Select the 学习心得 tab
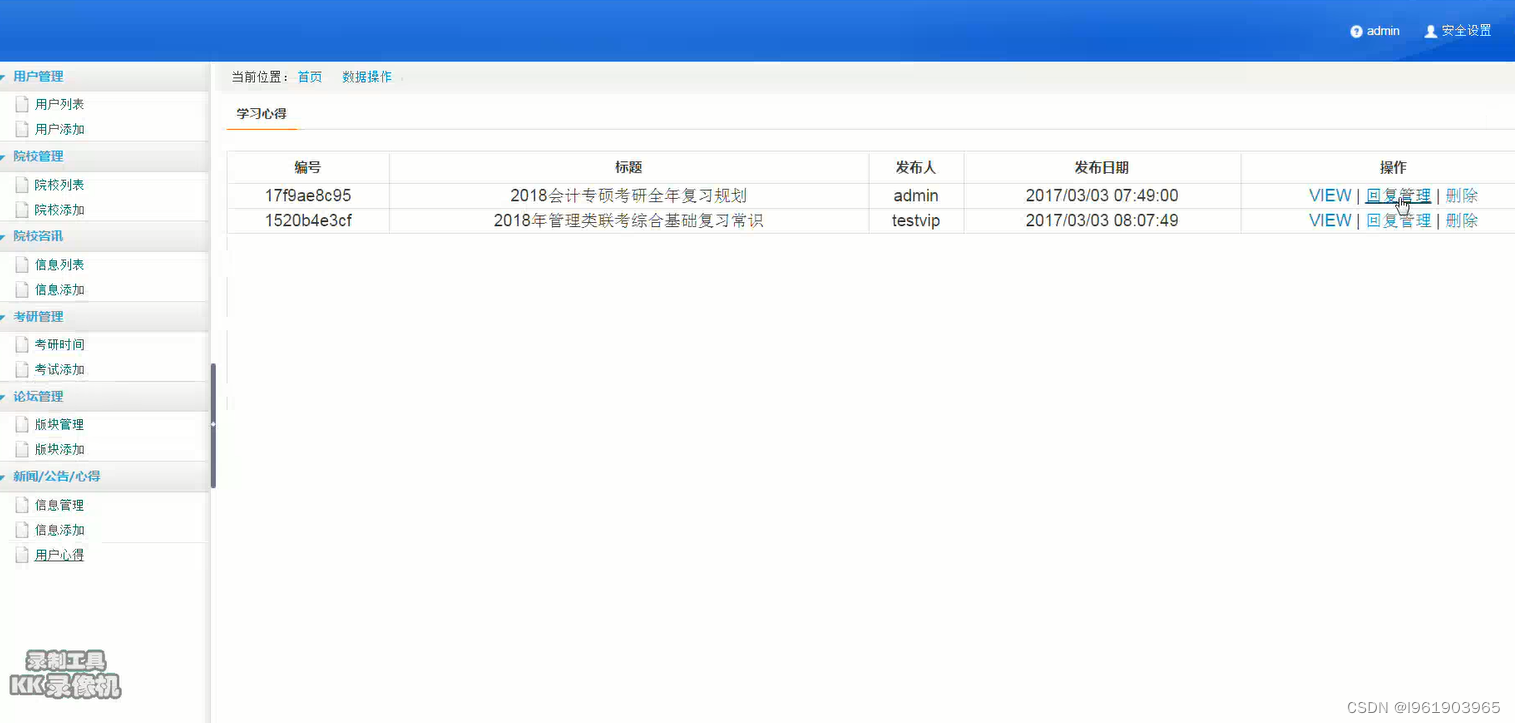The height and width of the screenshot is (723, 1515). (x=261, y=114)
